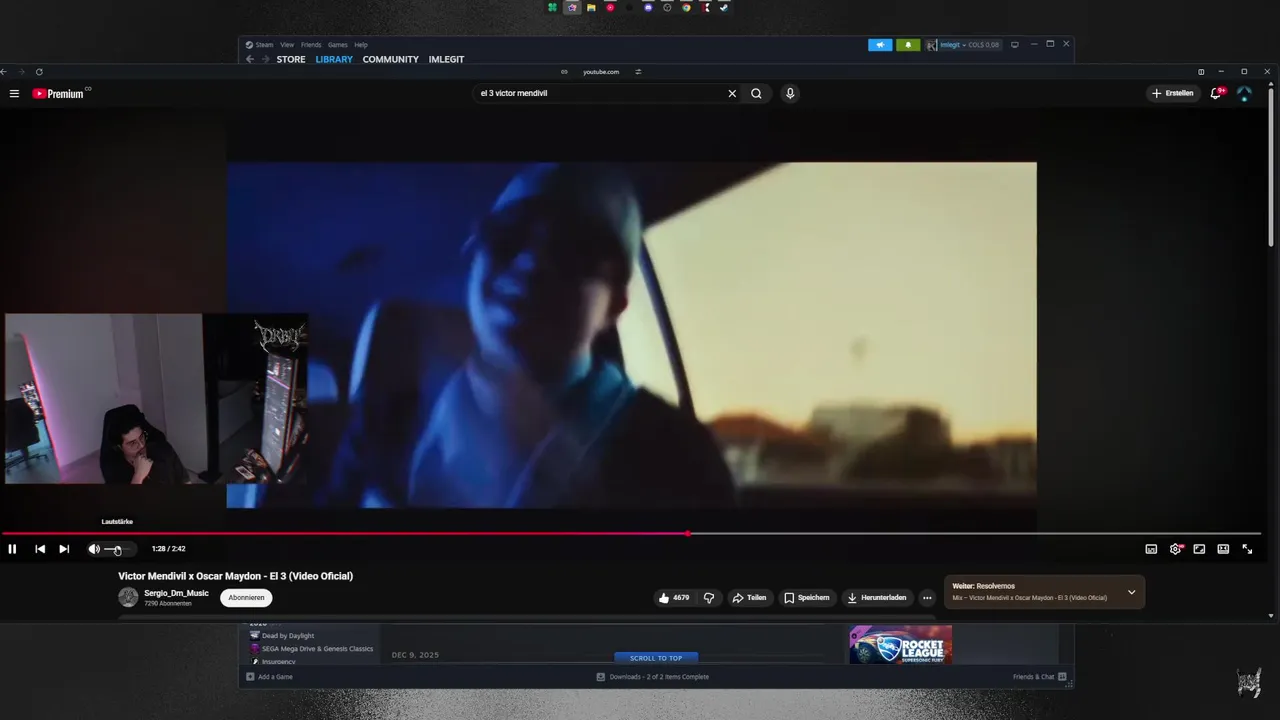Skip to the previous video
The width and height of the screenshot is (1280, 720).
[40, 549]
